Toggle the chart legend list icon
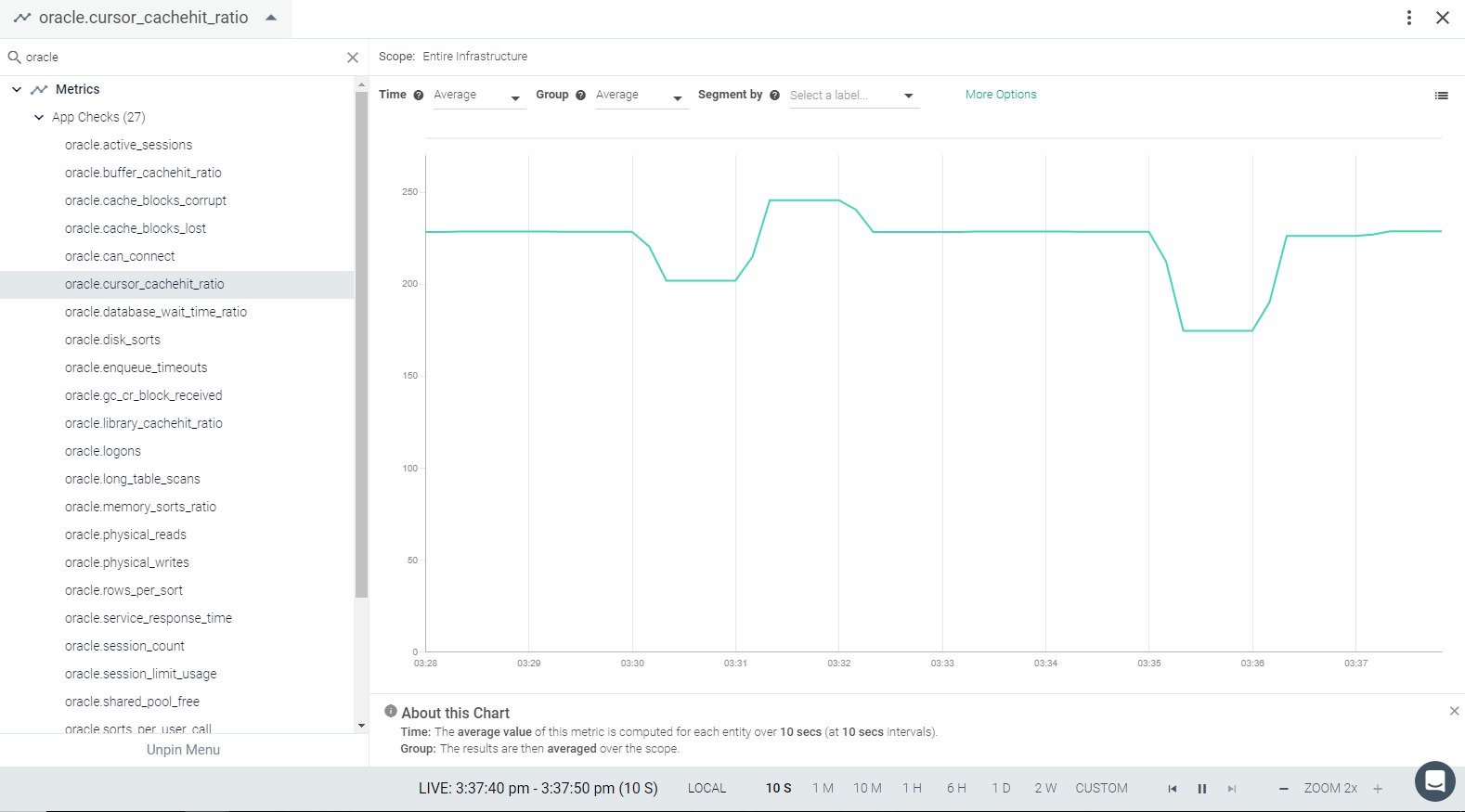The width and height of the screenshot is (1465, 812). (1441, 96)
